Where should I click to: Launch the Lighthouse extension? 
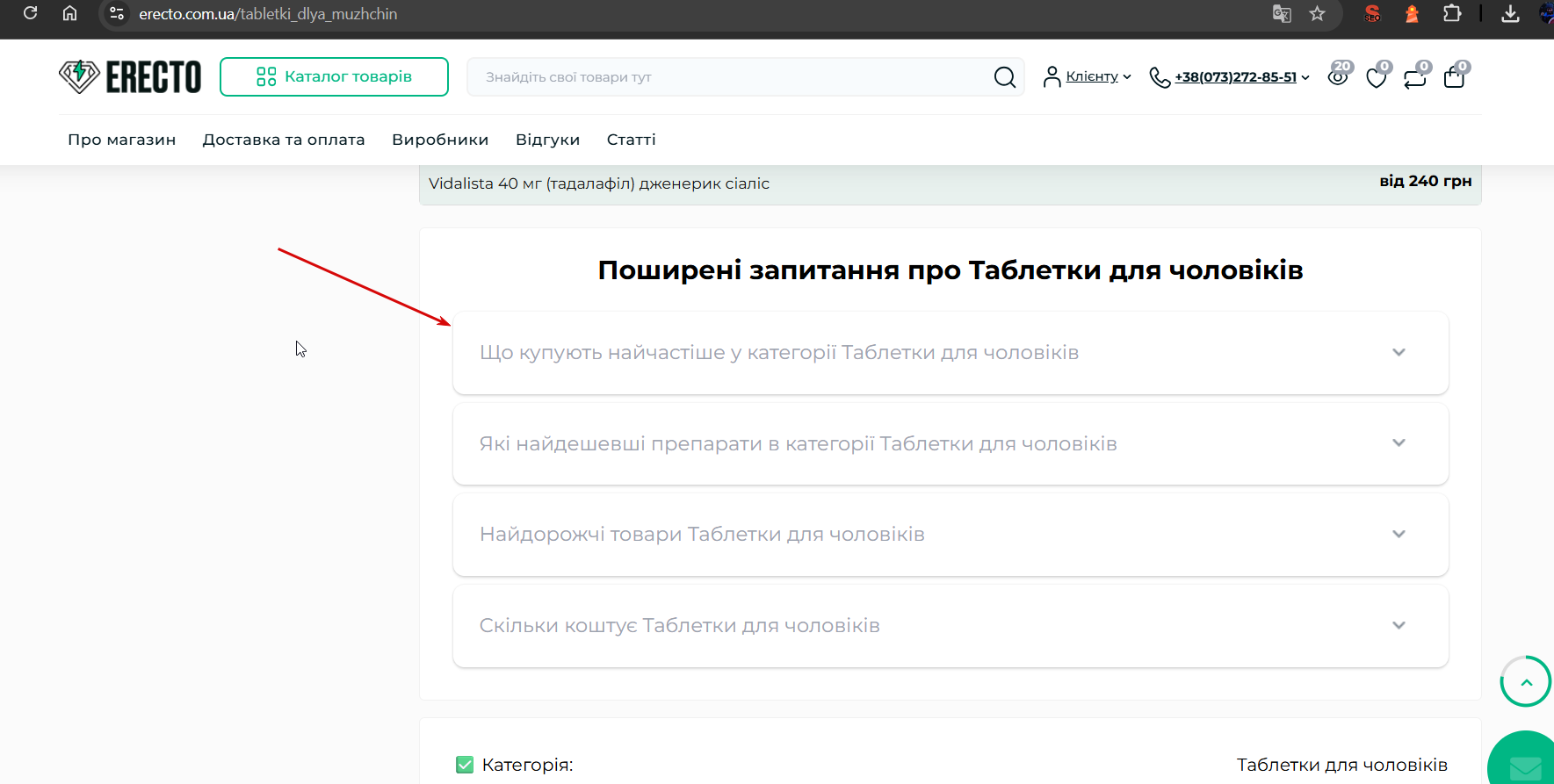coord(1412,13)
